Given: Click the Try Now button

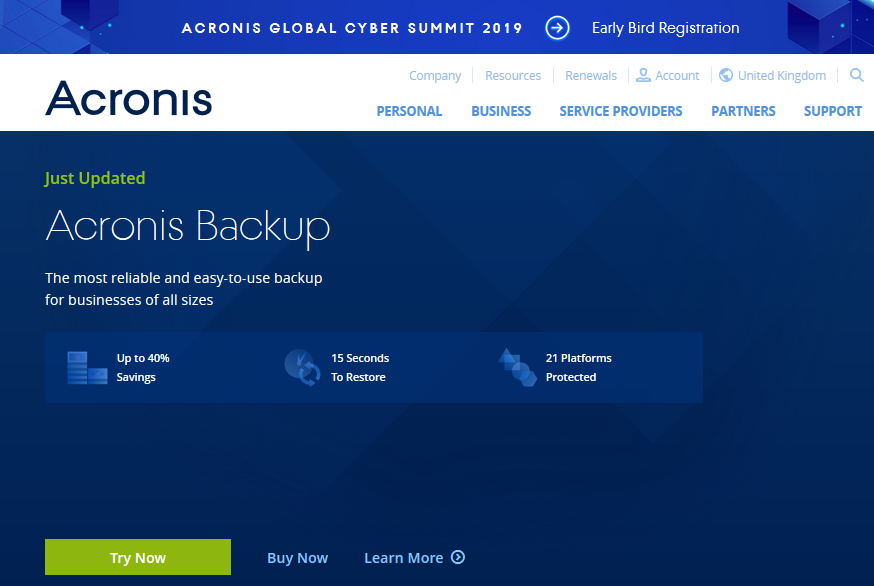Looking at the screenshot, I should 138,557.
